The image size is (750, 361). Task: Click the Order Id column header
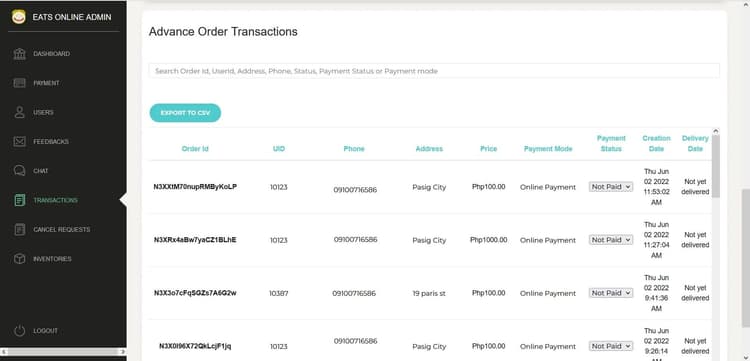pyautogui.click(x=195, y=149)
